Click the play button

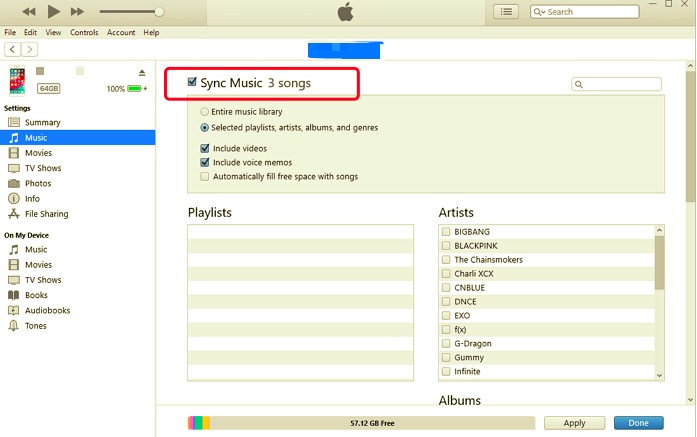[x=53, y=12]
